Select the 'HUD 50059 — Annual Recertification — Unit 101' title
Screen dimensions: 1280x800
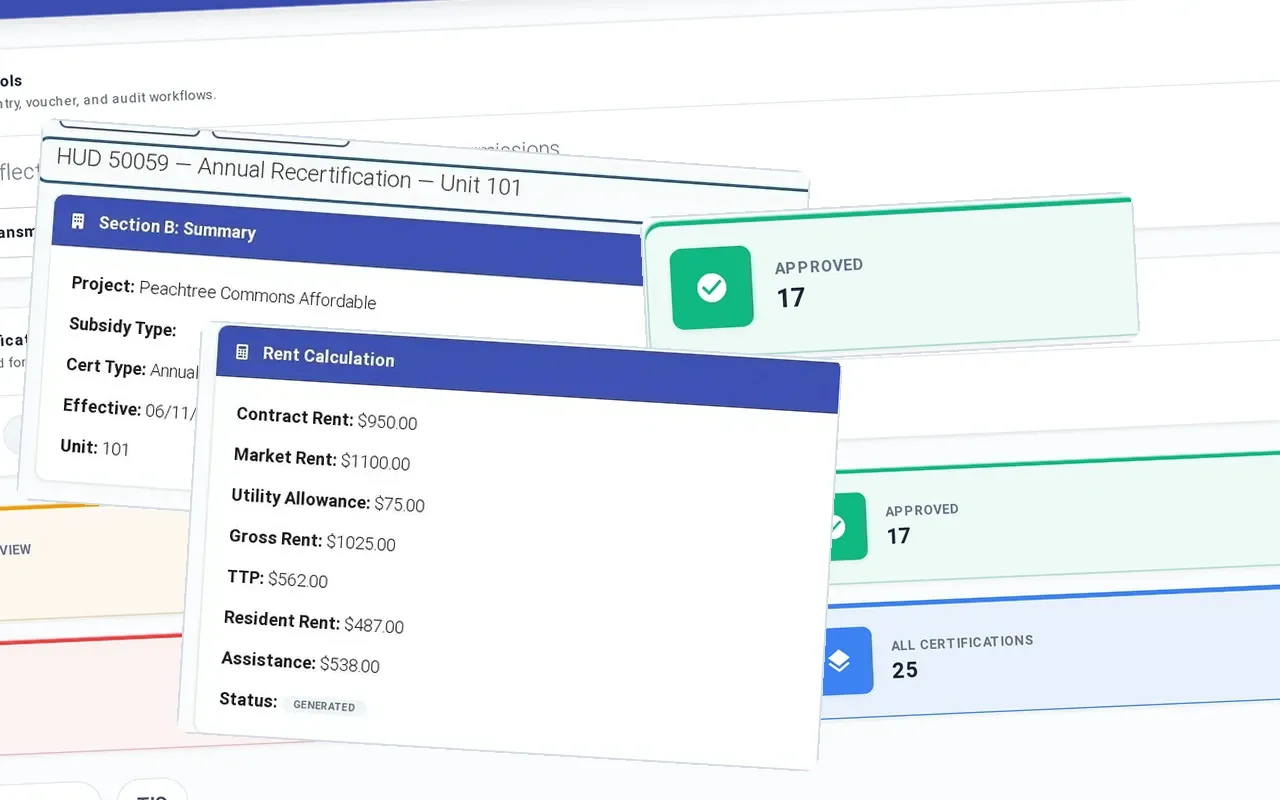[289, 172]
